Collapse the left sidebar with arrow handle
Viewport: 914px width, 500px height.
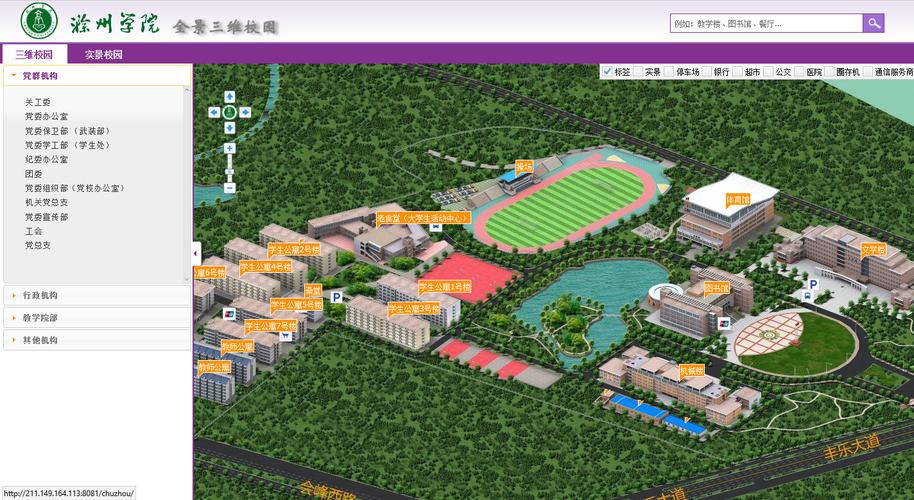click(196, 254)
